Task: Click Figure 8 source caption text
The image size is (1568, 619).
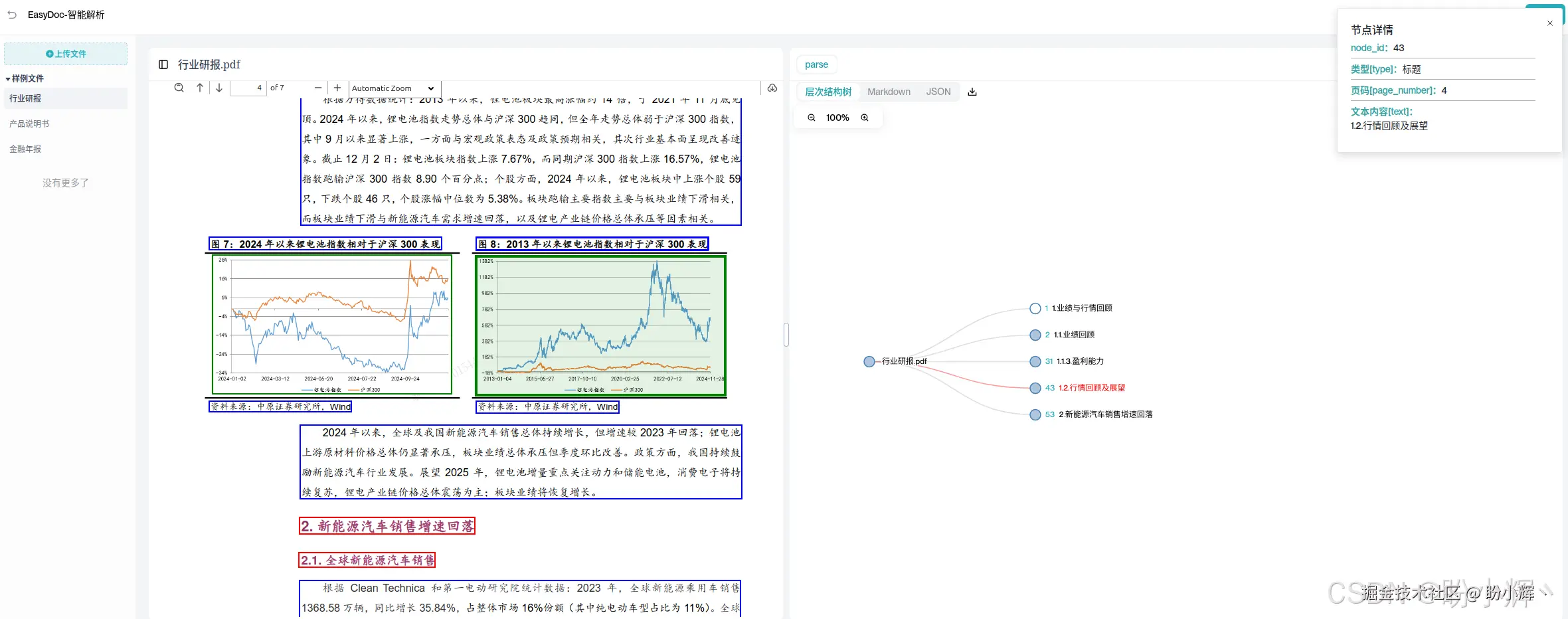Action: [548, 406]
